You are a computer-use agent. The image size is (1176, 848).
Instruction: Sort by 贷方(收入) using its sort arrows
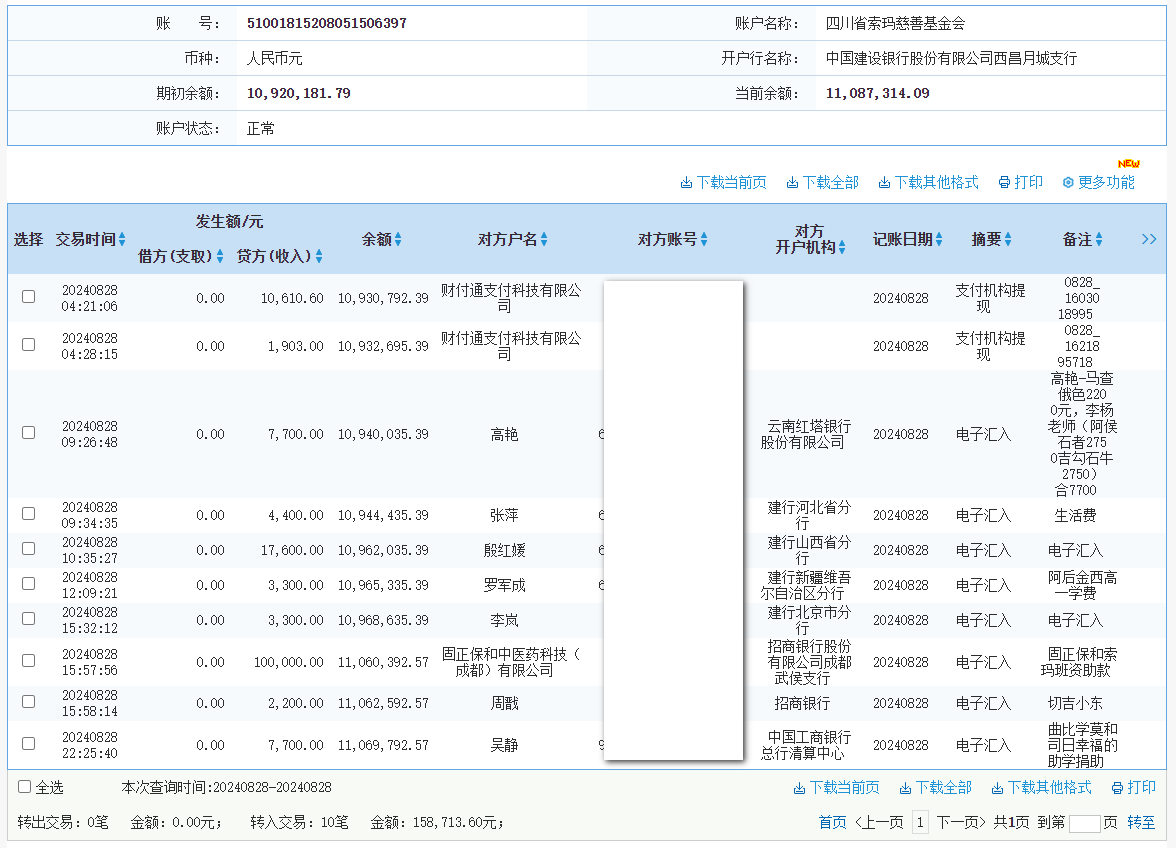click(x=319, y=256)
